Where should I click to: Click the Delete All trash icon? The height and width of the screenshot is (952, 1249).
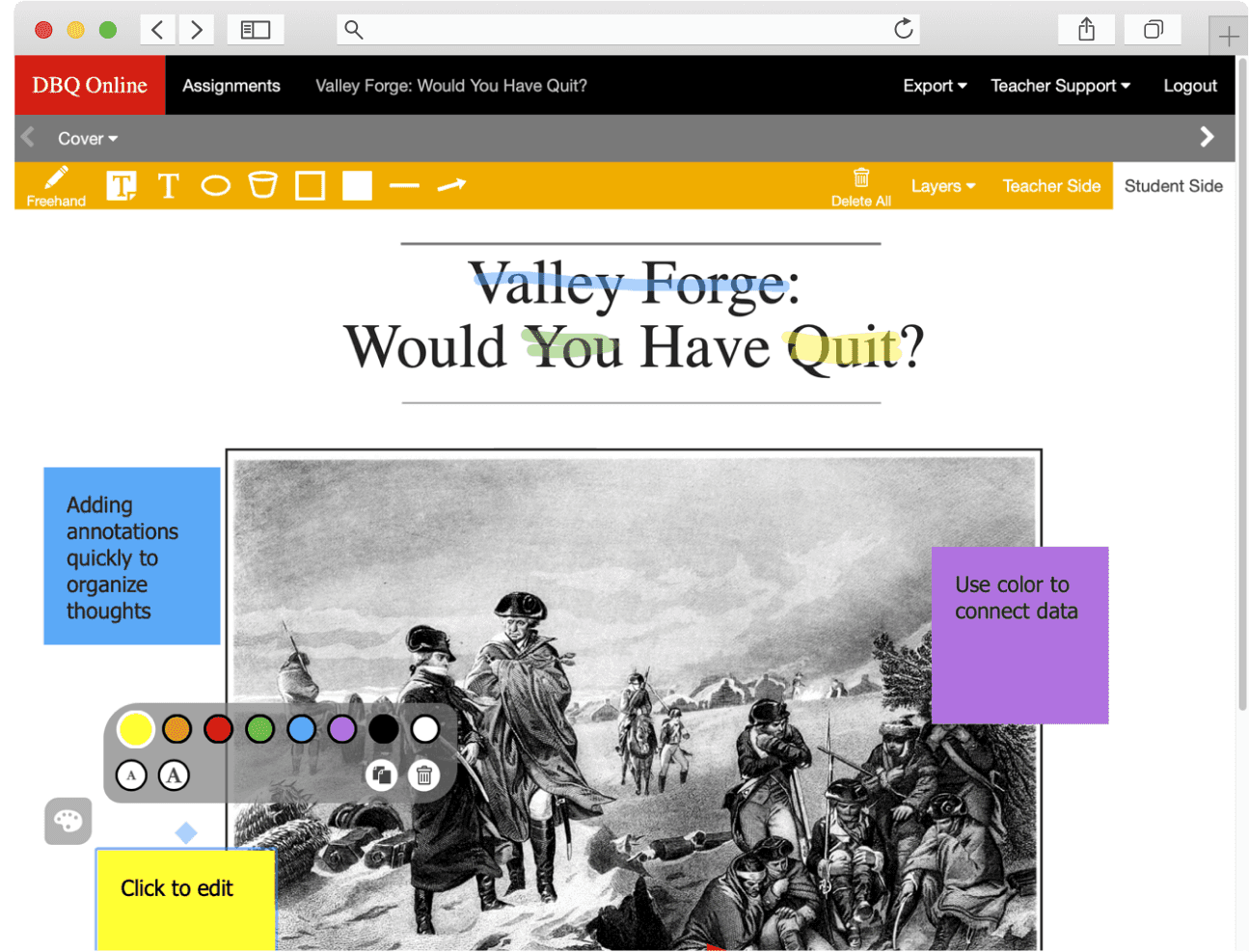[861, 186]
